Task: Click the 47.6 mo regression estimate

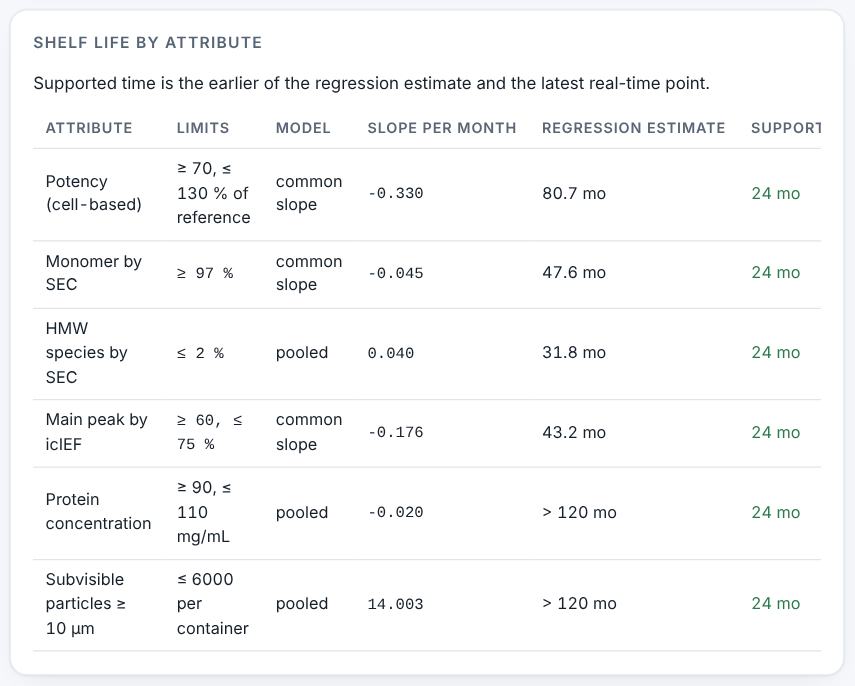Action: [x=574, y=273]
